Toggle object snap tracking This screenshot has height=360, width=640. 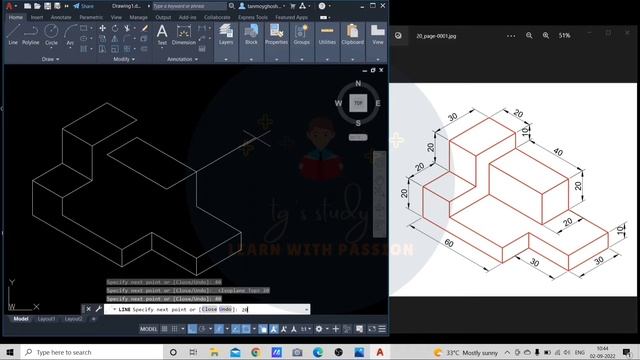236,329
